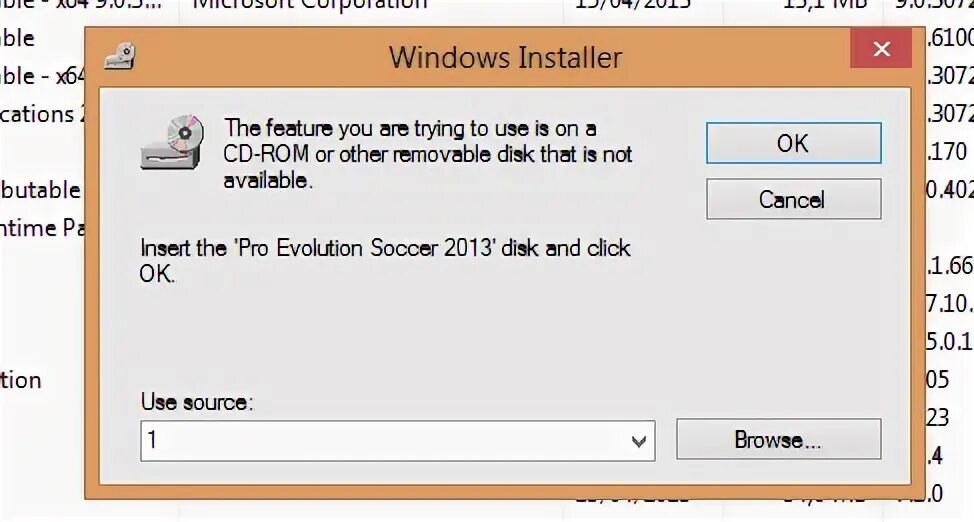Click inside the Use source field showing 1
The height and width of the screenshot is (522, 974).
398,441
